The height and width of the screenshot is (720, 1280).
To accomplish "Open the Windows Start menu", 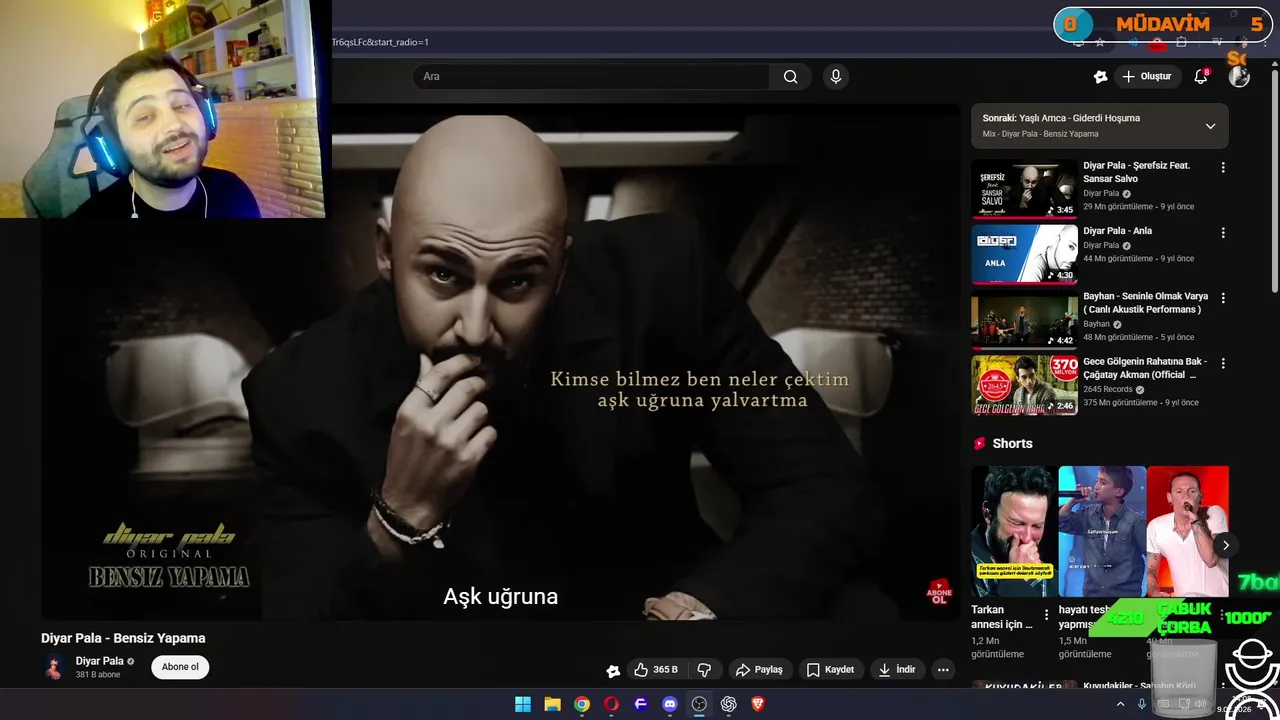I will click(523, 704).
